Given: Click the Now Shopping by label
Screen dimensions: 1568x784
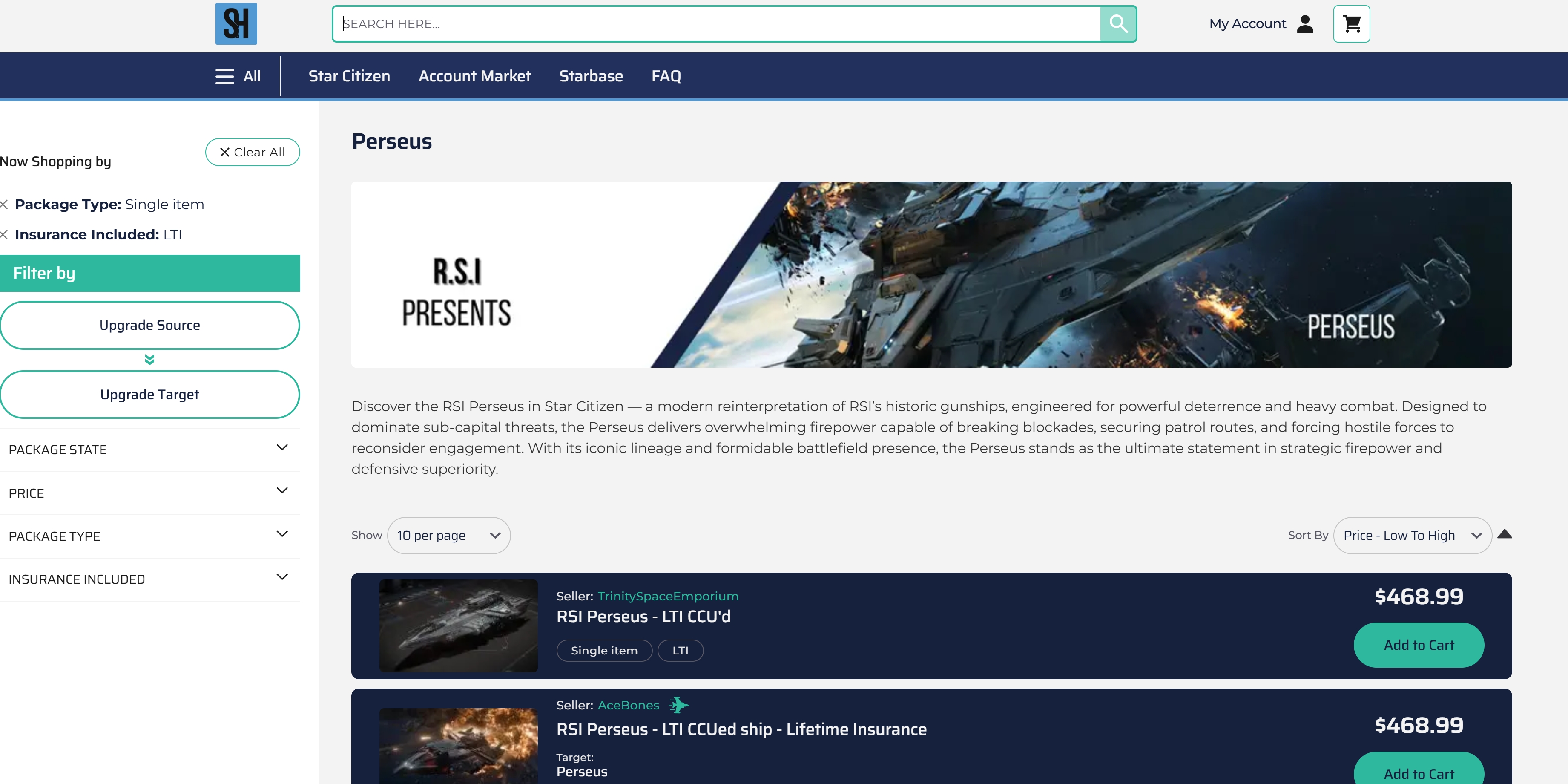Looking at the screenshot, I should pos(55,161).
